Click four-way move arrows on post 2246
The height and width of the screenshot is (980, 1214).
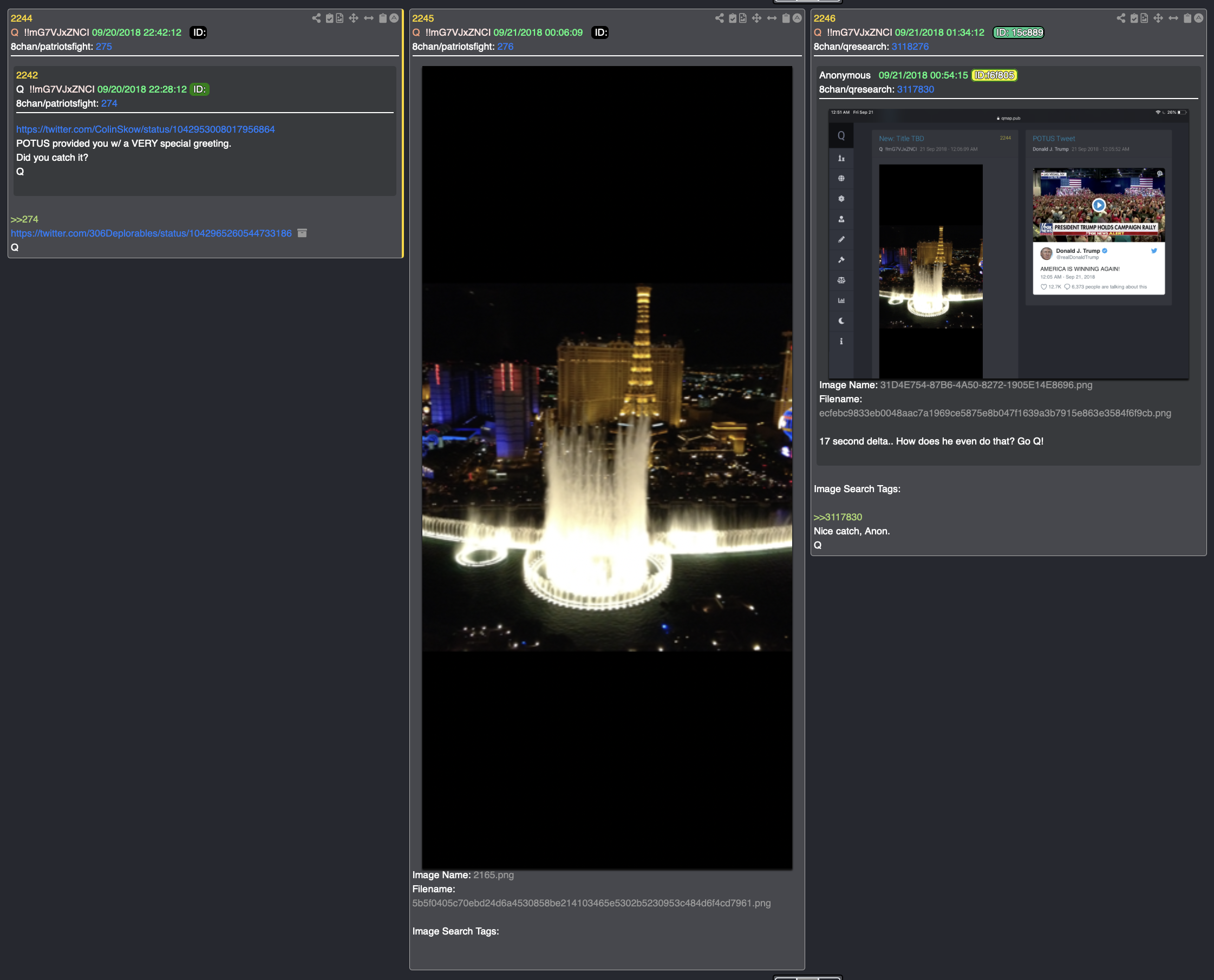click(1158, 18)
